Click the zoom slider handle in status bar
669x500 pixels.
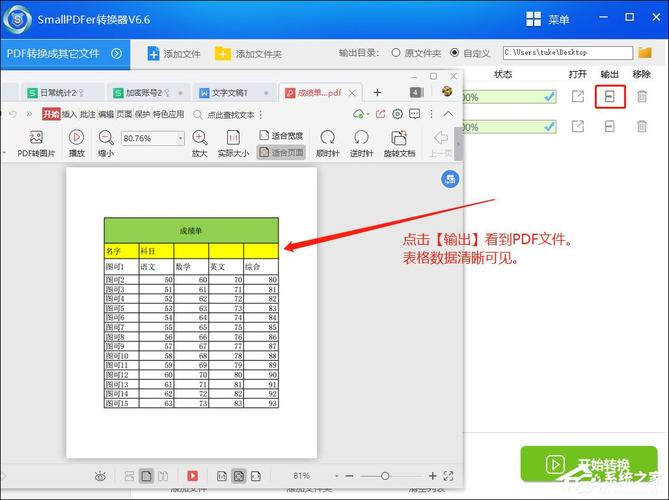[x=385, y=476]
